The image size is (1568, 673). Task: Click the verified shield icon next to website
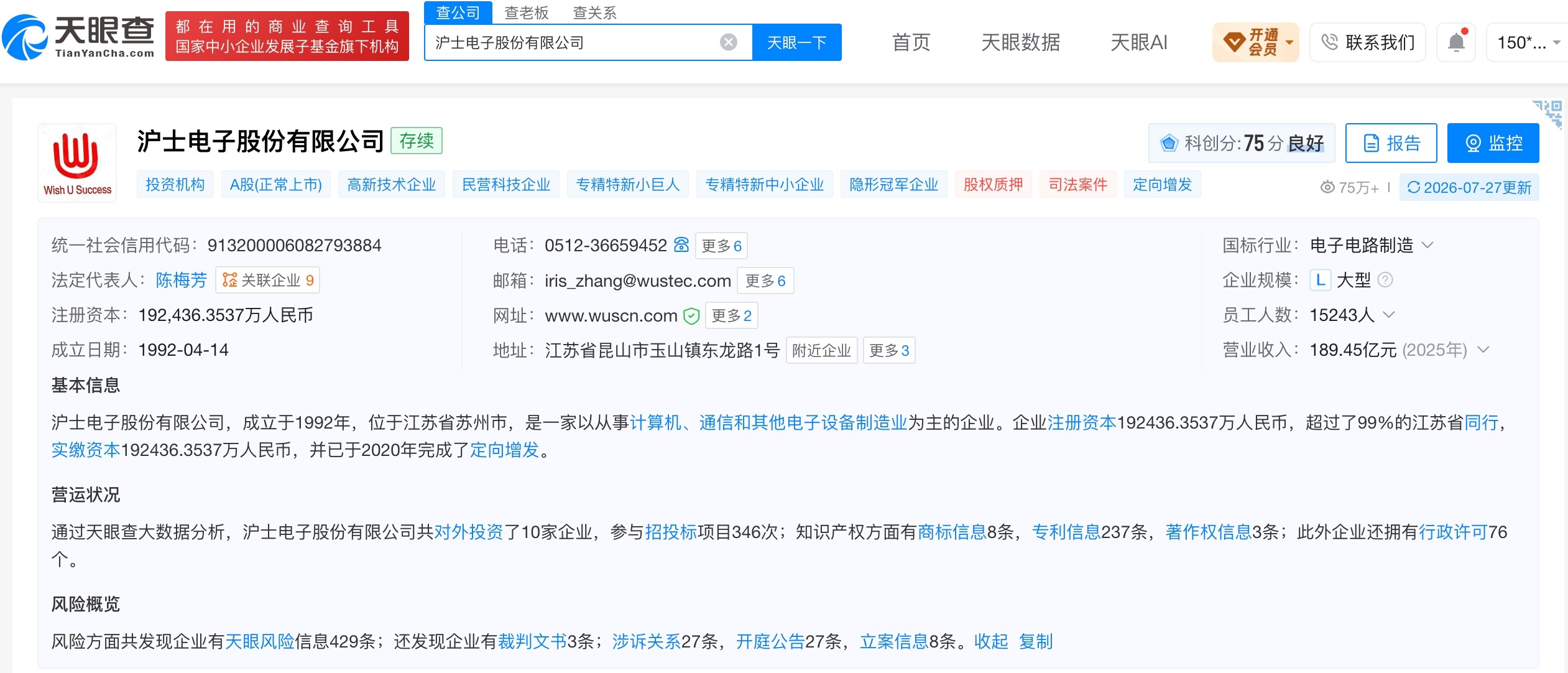pos(691,316)
